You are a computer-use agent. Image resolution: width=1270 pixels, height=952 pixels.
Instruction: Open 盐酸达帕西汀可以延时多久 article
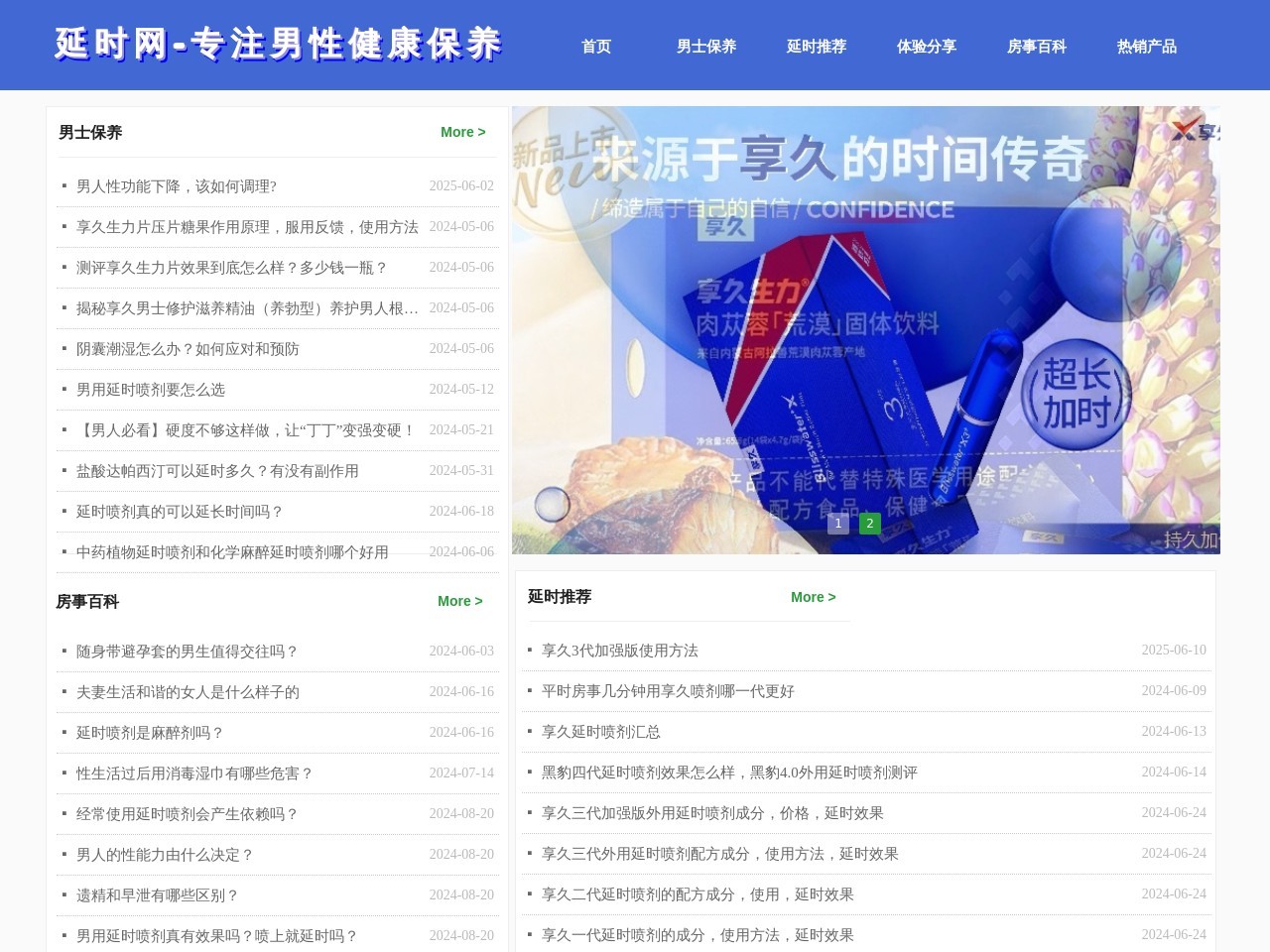[x=217, y=471]
